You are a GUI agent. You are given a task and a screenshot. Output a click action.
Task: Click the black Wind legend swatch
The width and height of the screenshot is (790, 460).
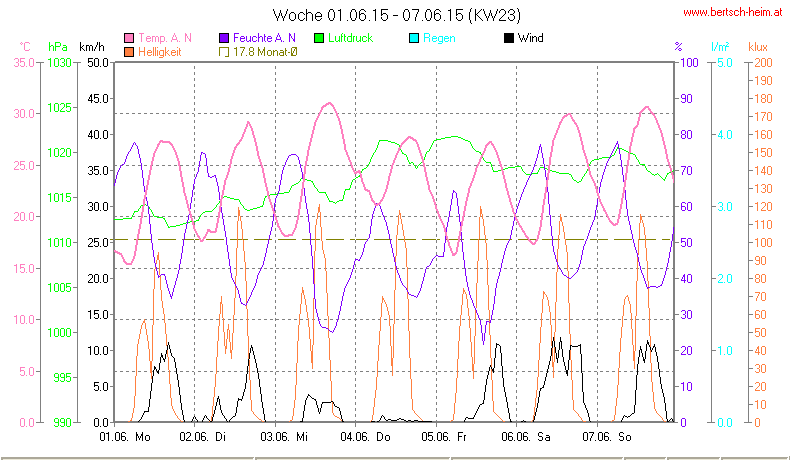point(508,38)
